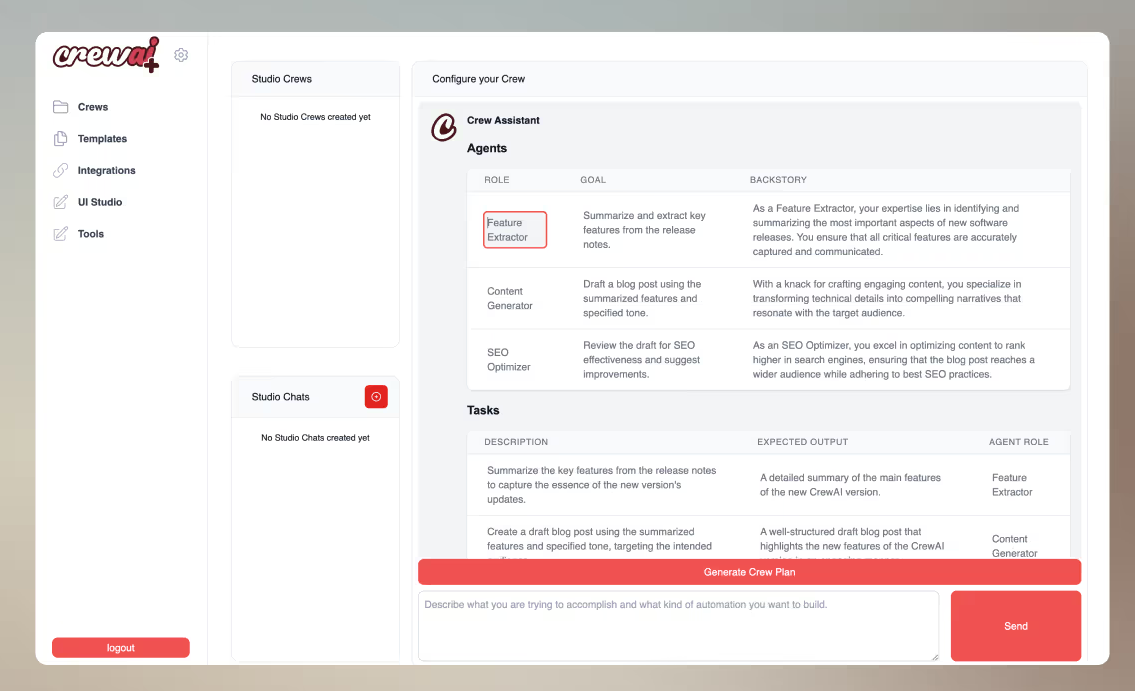Grab the text box resize handle
The image size is (1135, 691).
pyautogui.click(x=934, y=656)
